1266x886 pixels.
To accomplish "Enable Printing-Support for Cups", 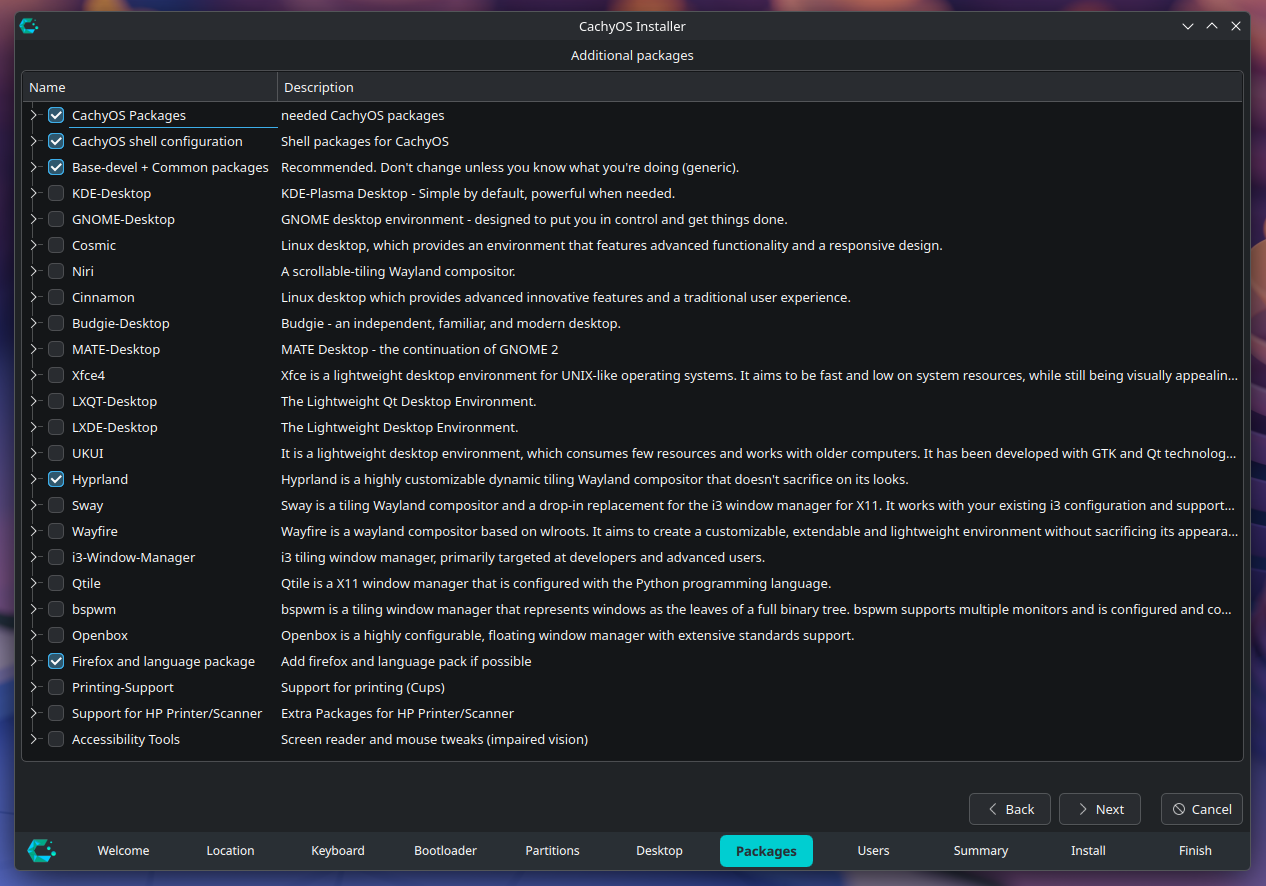I will [x=55, y=687].
